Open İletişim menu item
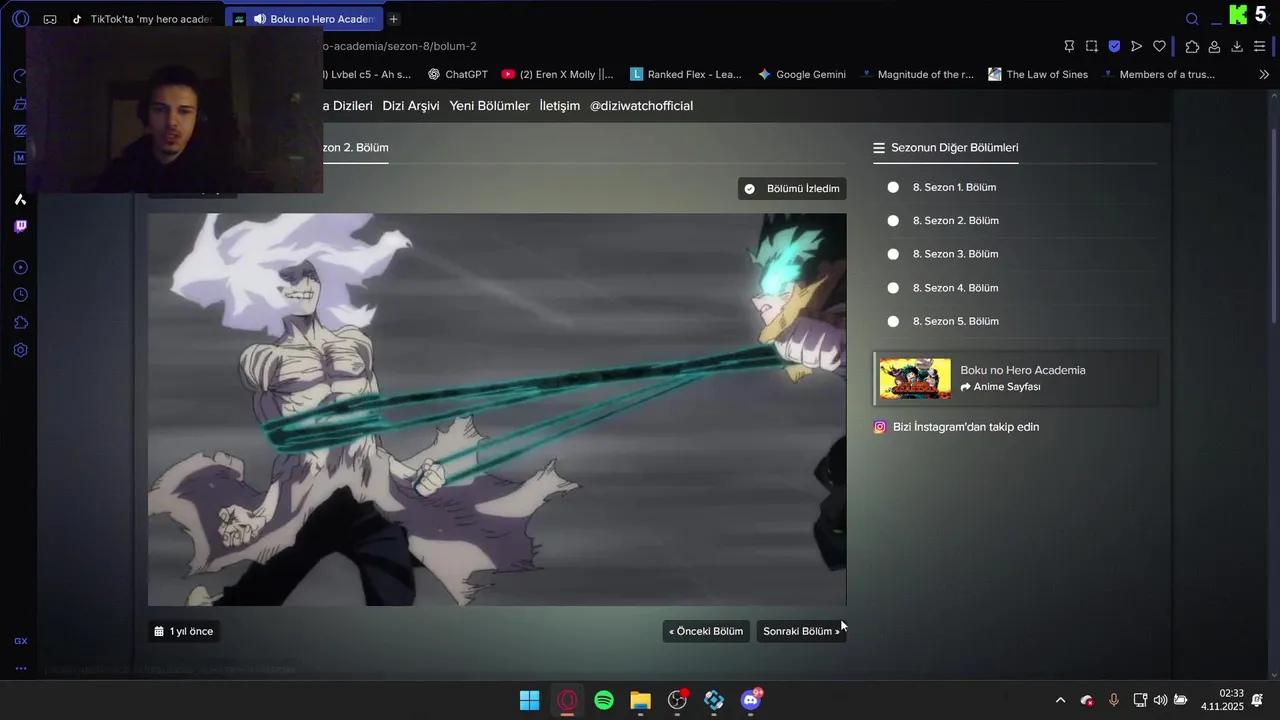 [x=559, y=106]
